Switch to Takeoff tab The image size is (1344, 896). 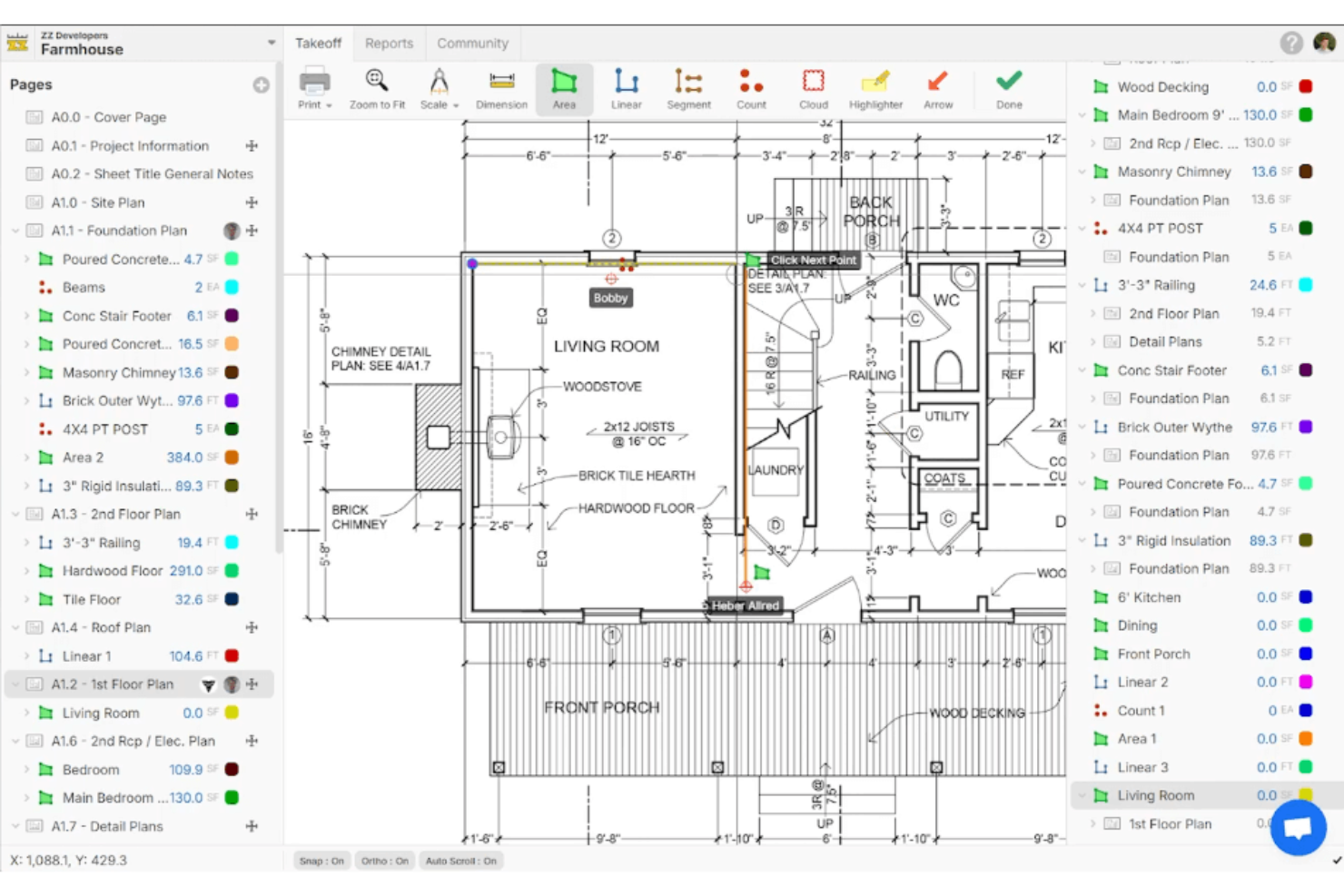pyautogui.click(x=318, y=43)
